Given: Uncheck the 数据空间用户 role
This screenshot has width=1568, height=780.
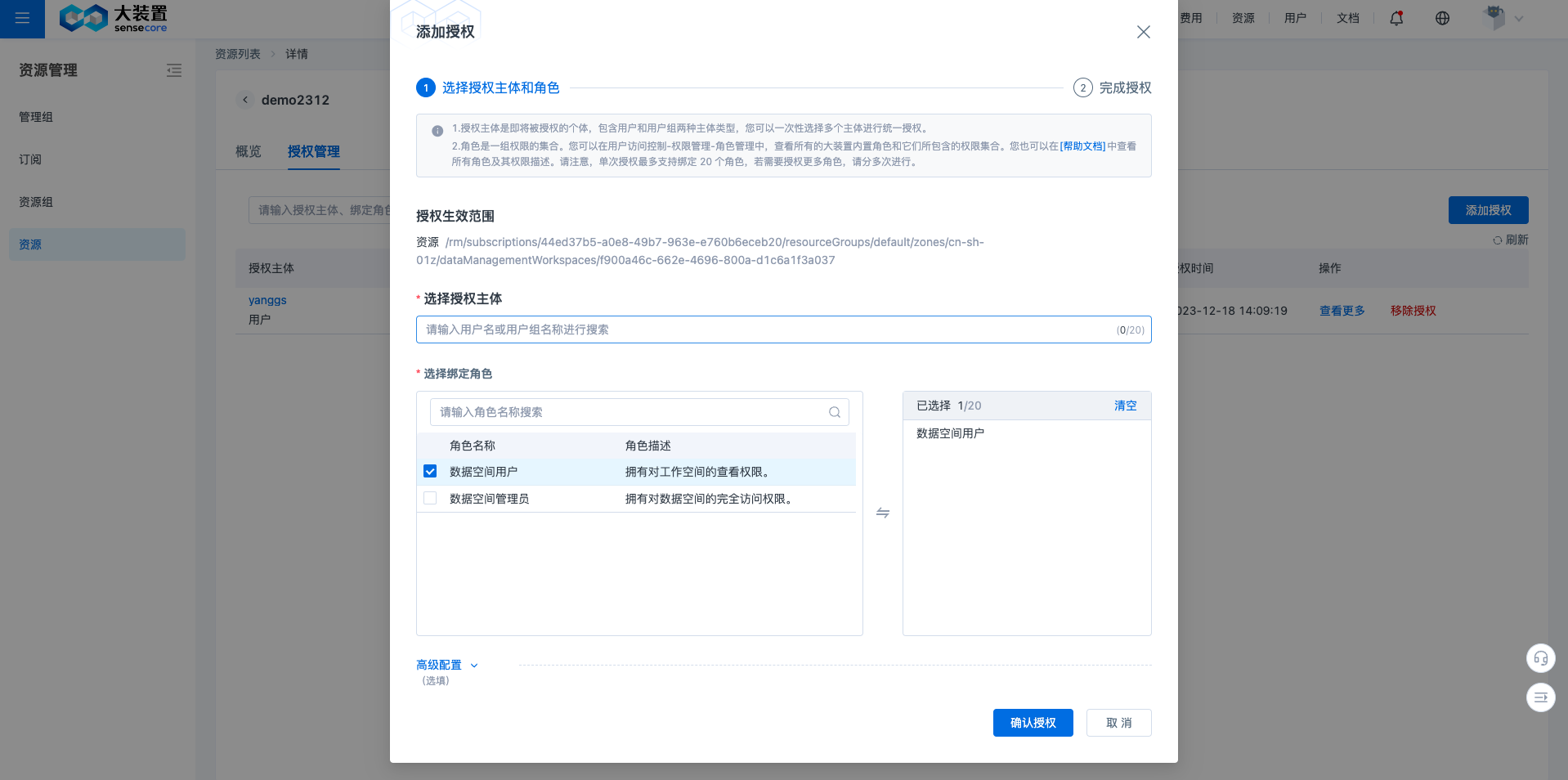Looking at the screenshot, I should click(430, 471).
